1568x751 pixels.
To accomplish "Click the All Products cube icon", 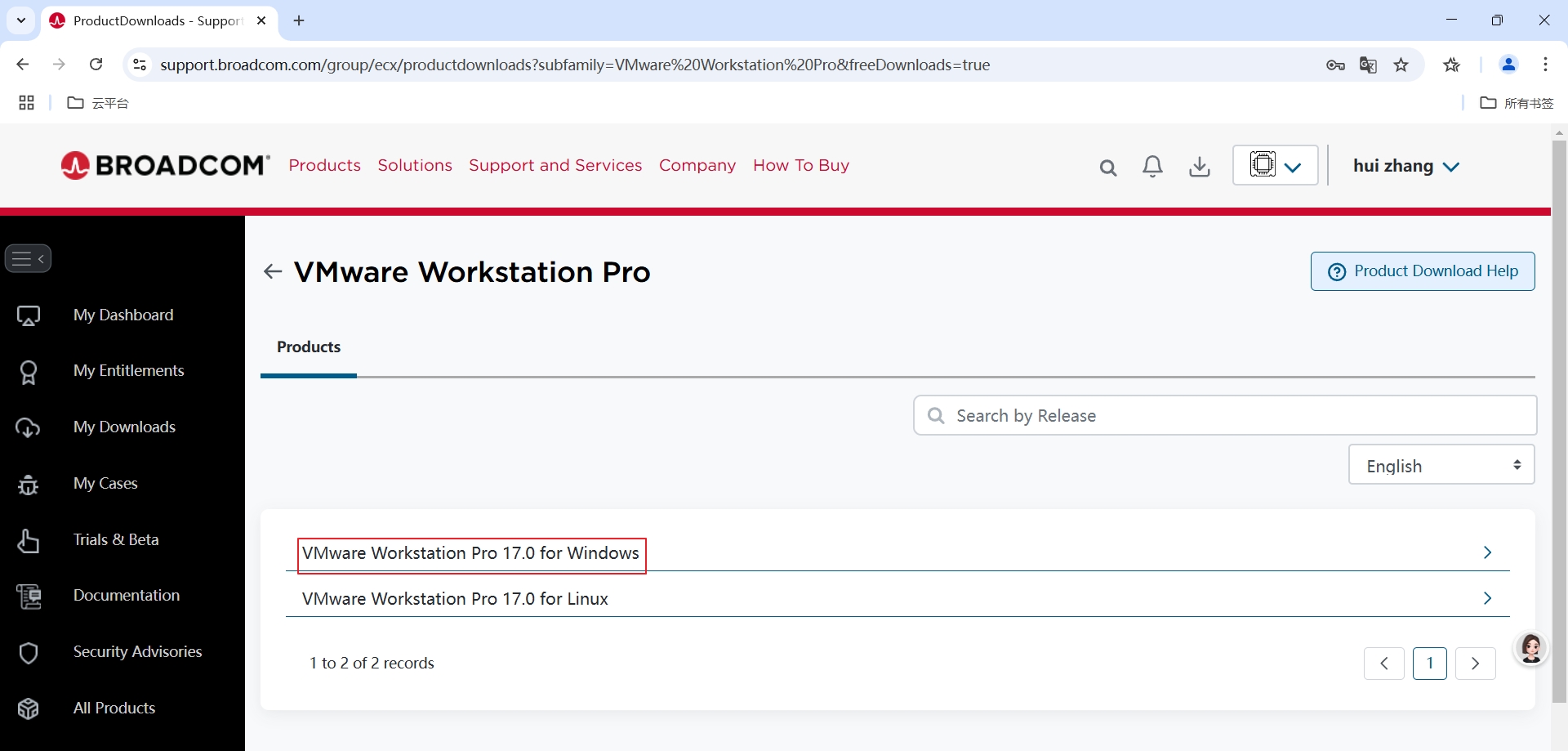I will pyautogui.click(x=29, y=709).
